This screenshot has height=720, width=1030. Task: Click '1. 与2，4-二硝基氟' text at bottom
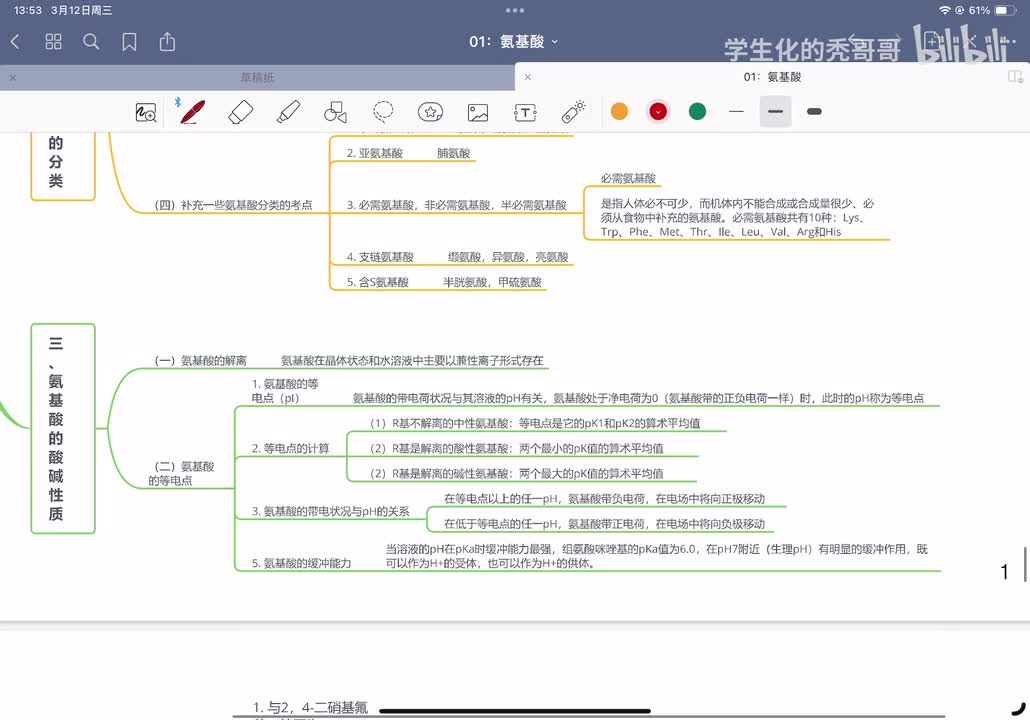310,708
